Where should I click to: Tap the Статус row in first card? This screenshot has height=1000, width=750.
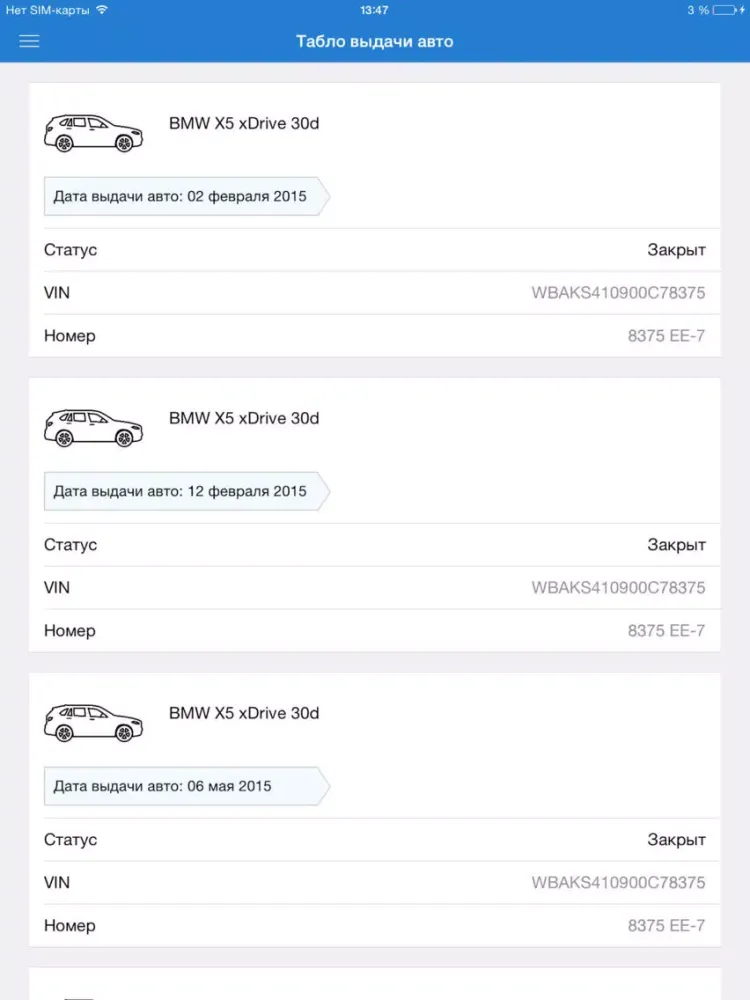(x=374, y=250)
